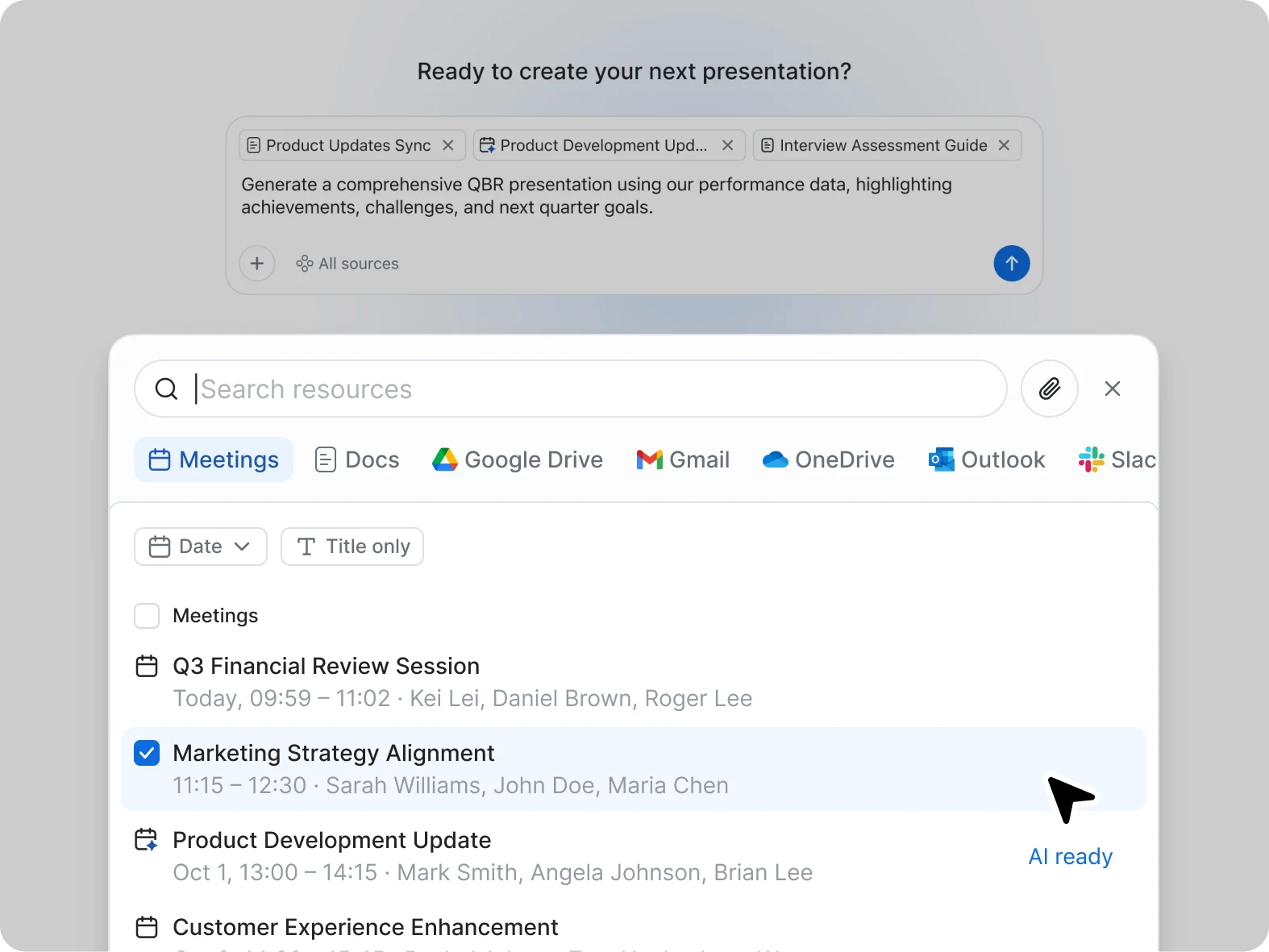Click the Customer Experience Enhancement calendar icon
Image resolution: width=1269 pixels, height=952 pixels.
[x=147, y=927]
